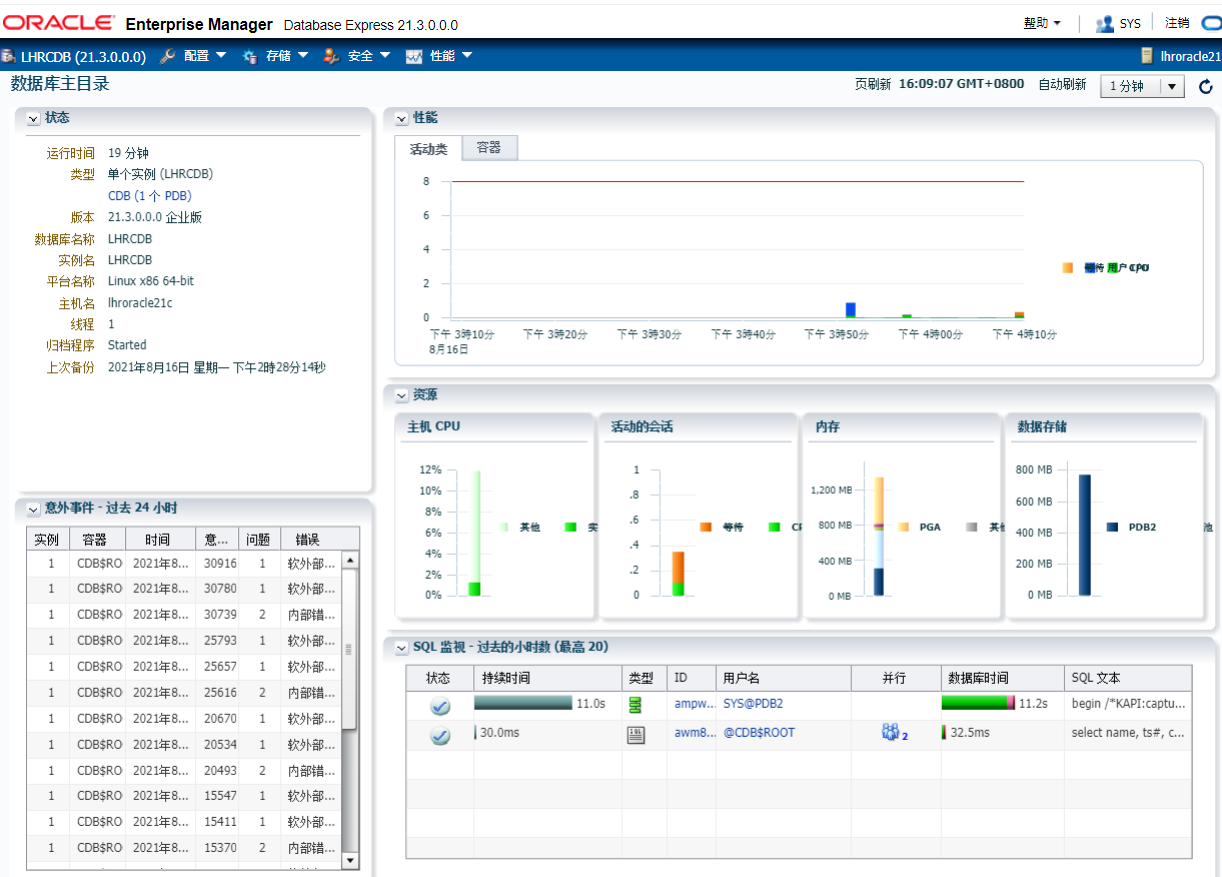Screen dimensions: 1222x877
Task: Open the 配置 menu in the toolbar
Action: click(x=195, y=56)
